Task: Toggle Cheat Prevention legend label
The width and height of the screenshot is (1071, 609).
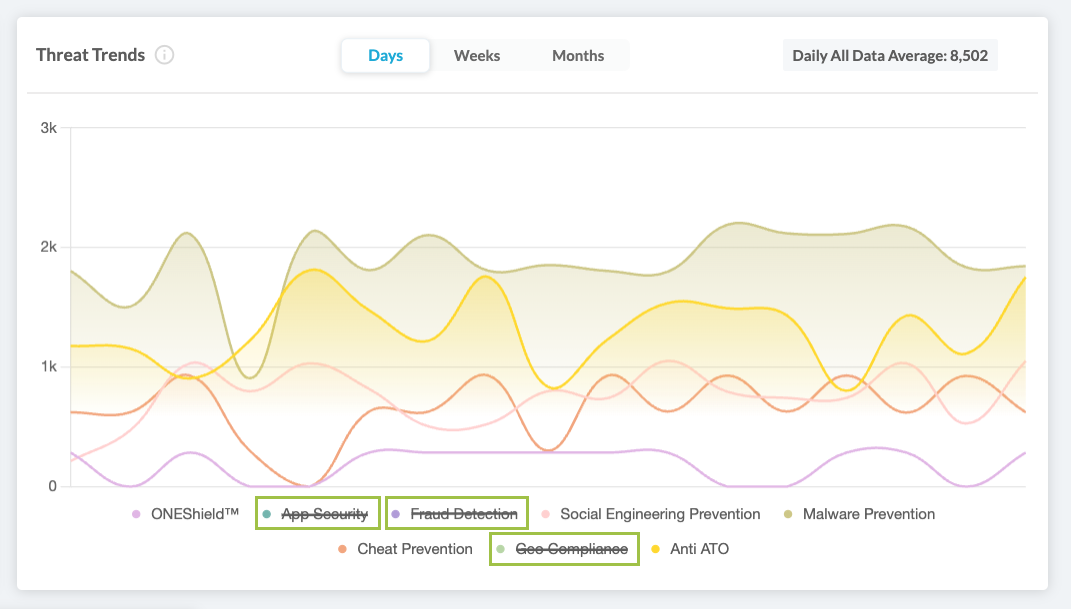Action: coord(414,549)
